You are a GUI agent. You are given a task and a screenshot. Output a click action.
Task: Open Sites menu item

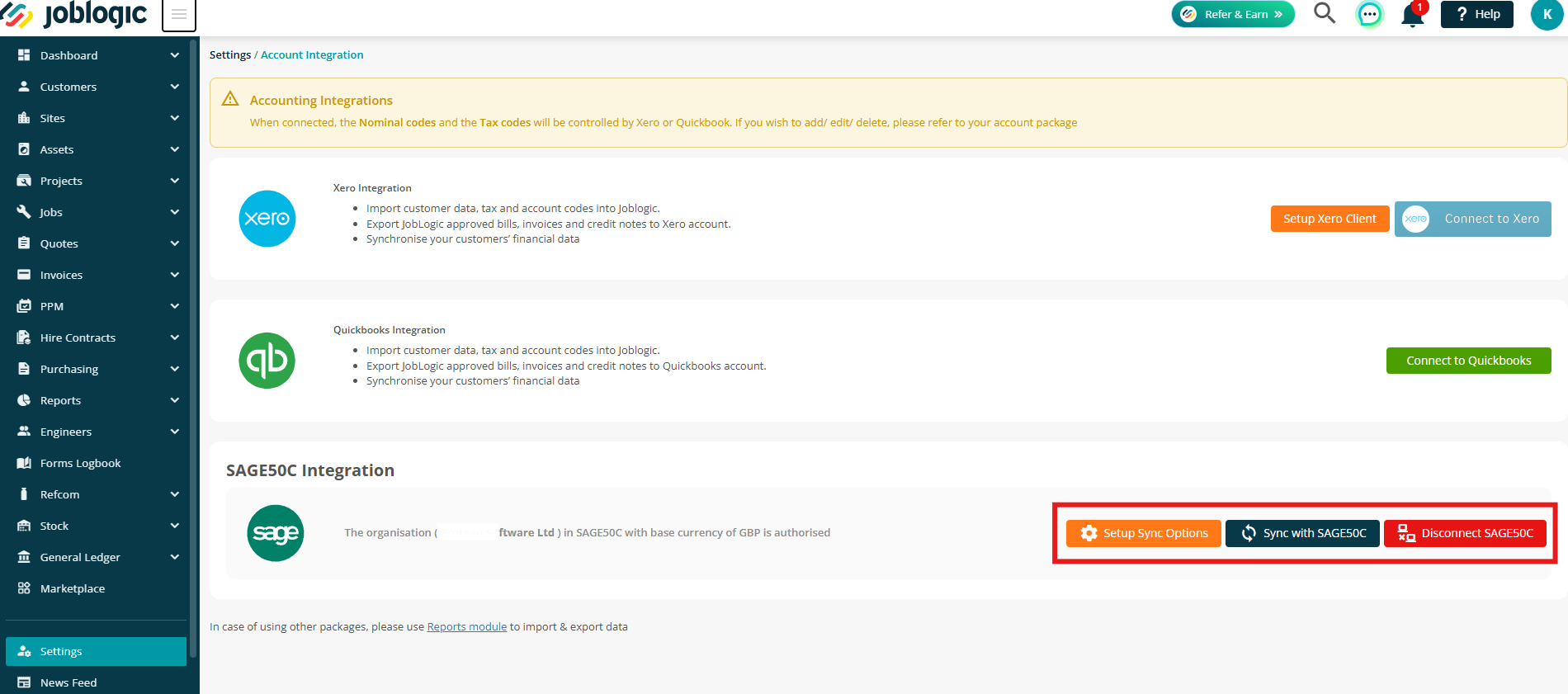click(96, 118)
